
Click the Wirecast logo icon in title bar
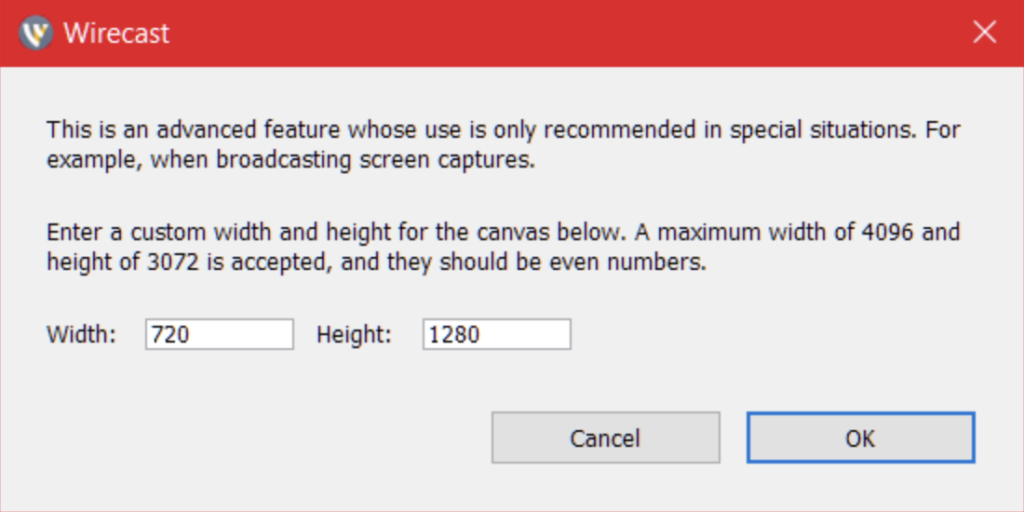36,33
